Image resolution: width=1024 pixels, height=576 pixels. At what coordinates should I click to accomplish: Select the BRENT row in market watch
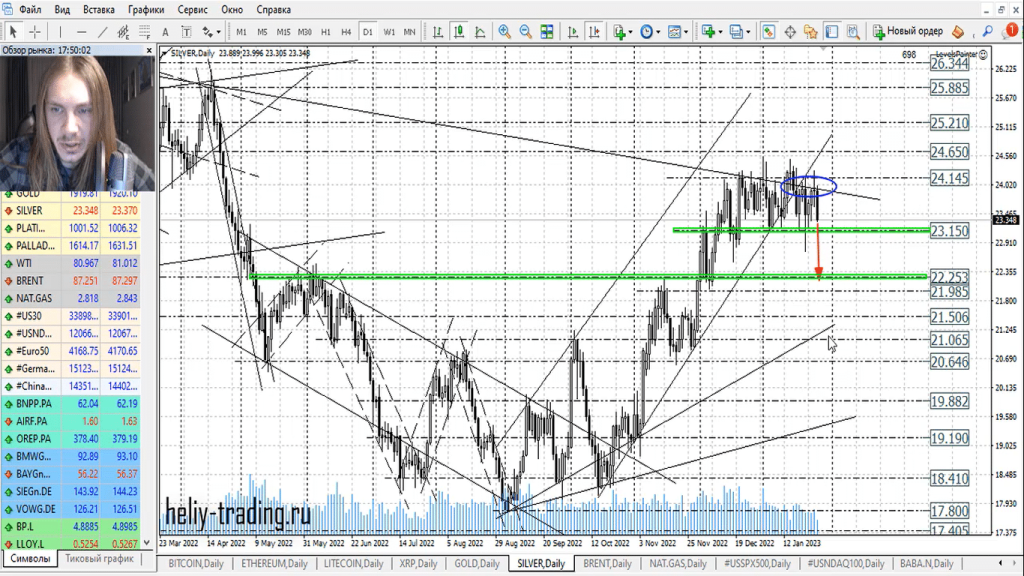pyautogui.click(x=28, y=282)
